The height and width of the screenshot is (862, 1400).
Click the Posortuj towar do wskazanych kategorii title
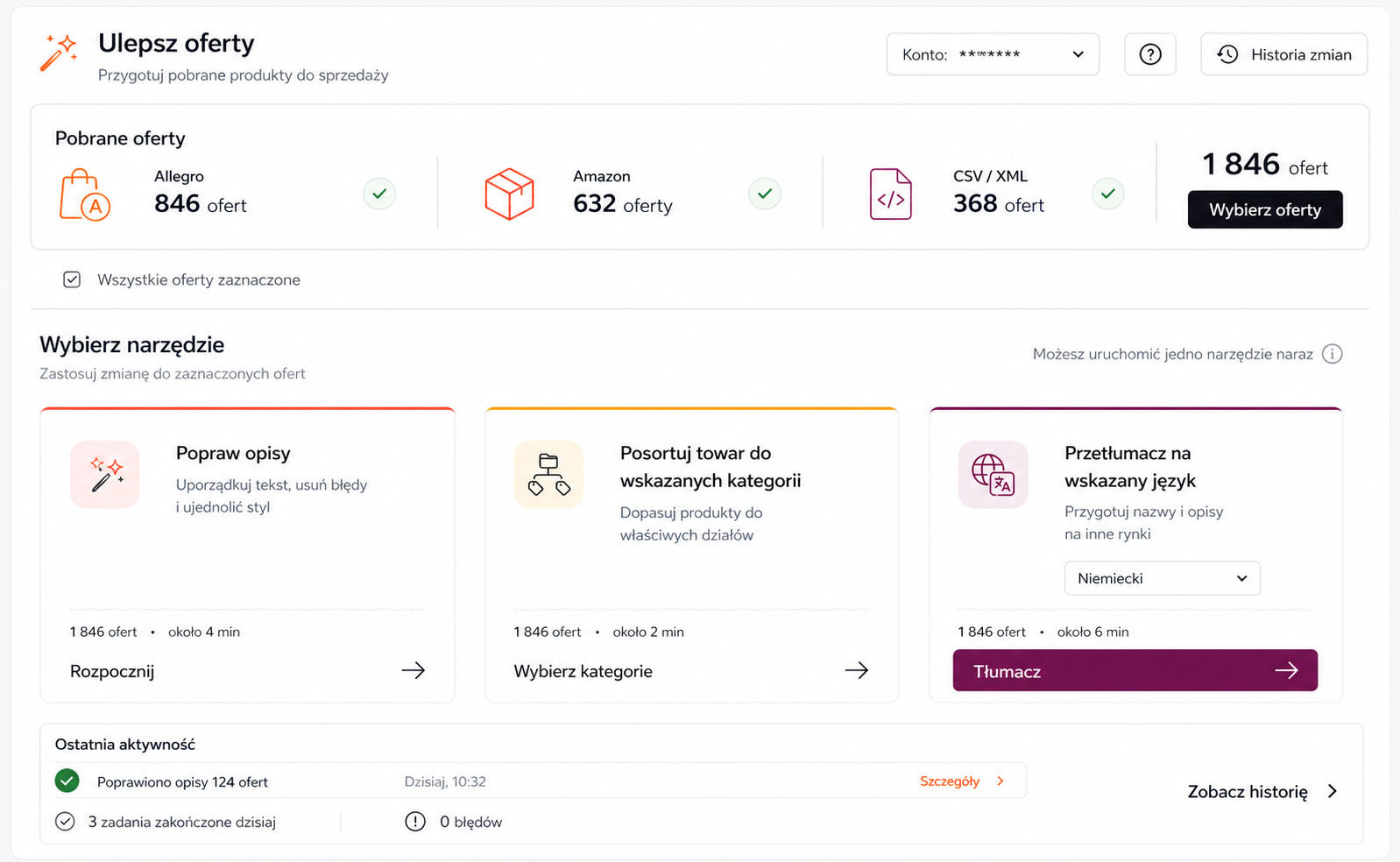tap(711, 467)
